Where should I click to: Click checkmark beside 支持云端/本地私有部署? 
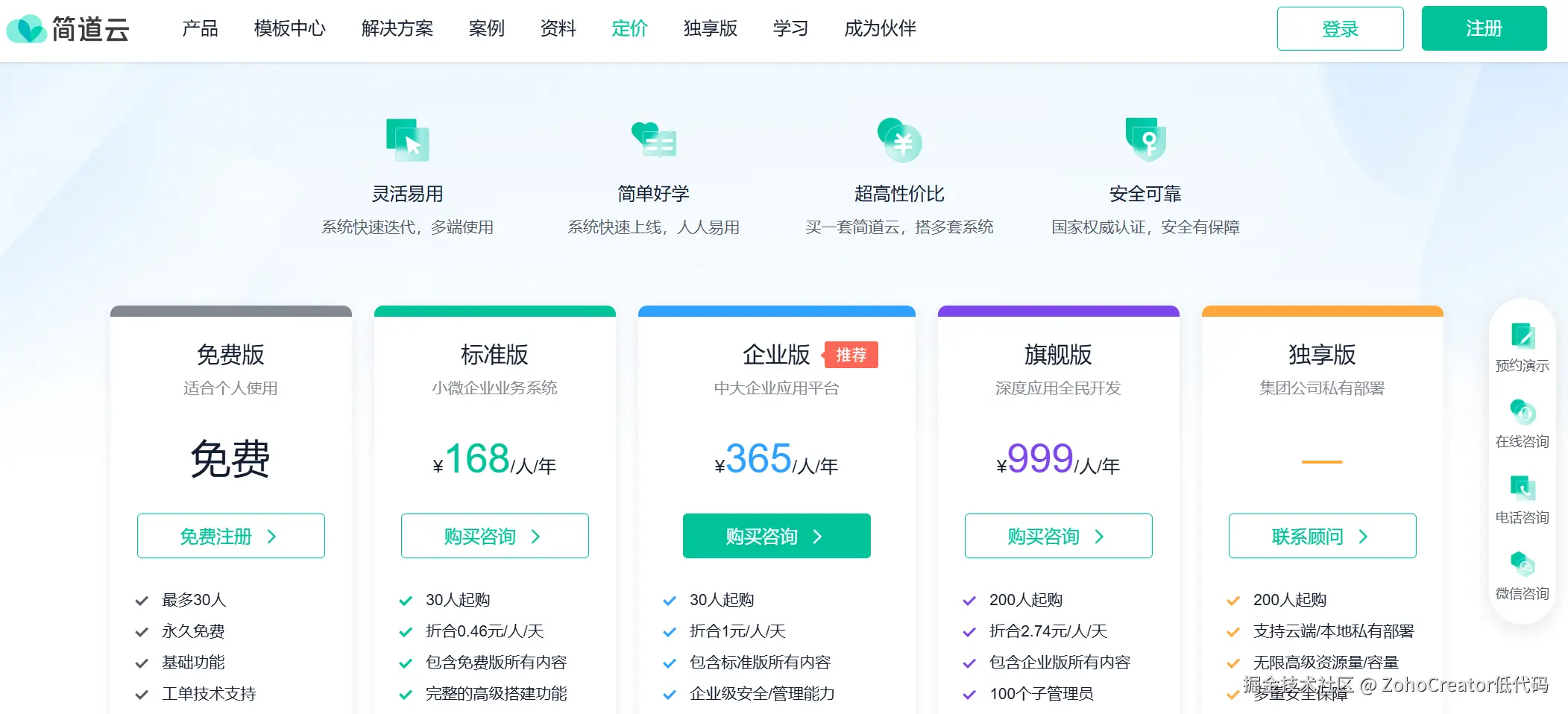click(1233, 632)
